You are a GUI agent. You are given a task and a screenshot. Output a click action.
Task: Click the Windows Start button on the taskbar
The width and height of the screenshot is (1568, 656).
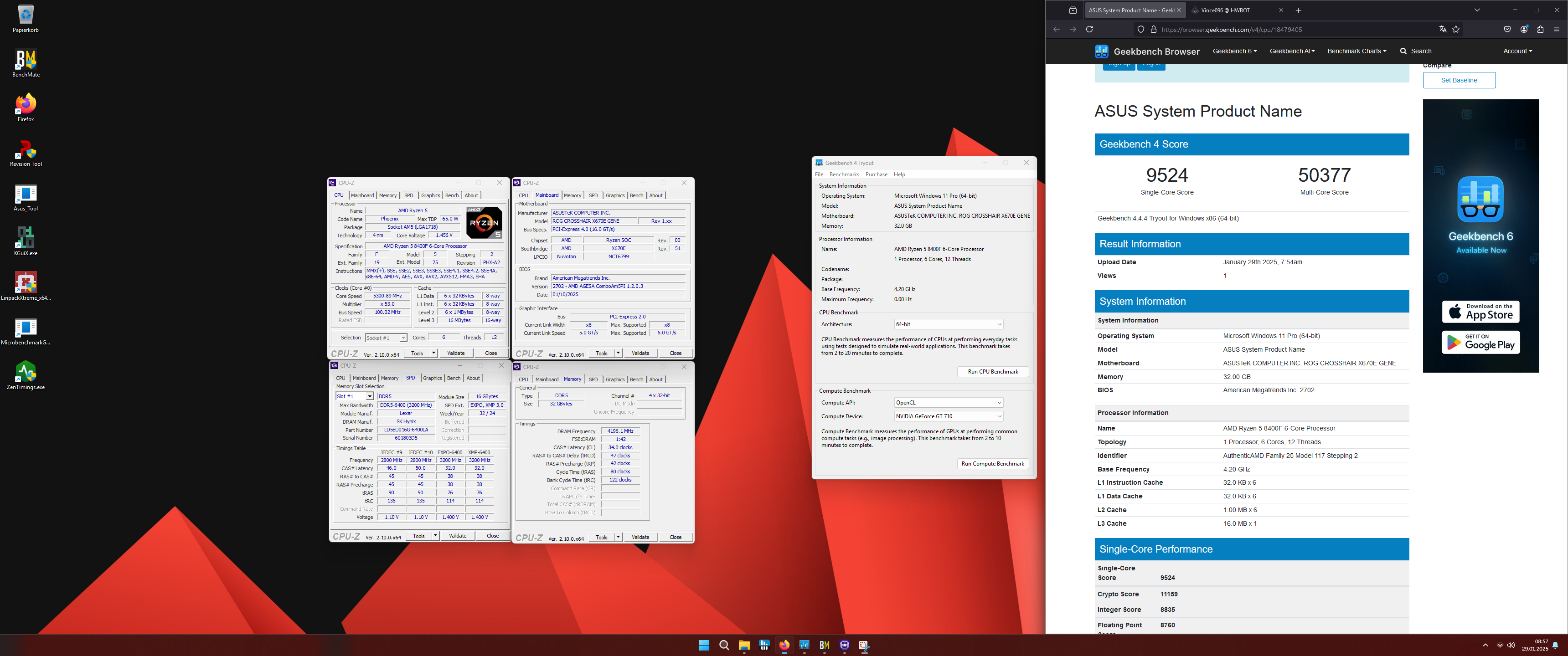pyautogui.click(x=704, y=645)
